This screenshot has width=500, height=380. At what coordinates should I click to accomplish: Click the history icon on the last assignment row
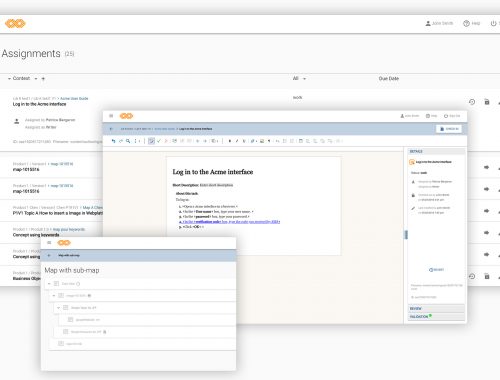coord(472,276)
